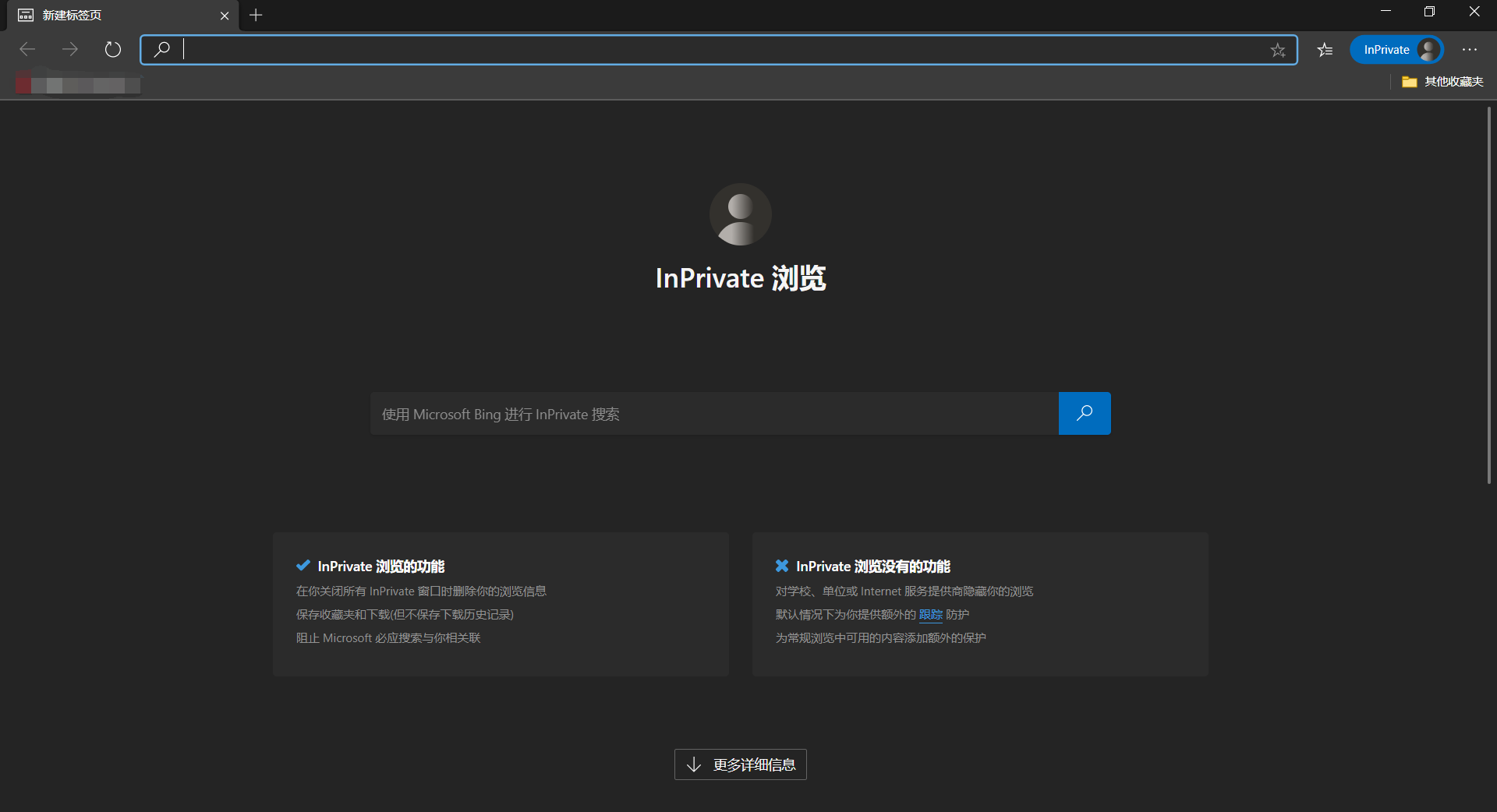Open the favorites list icon

click(1325, 50)
